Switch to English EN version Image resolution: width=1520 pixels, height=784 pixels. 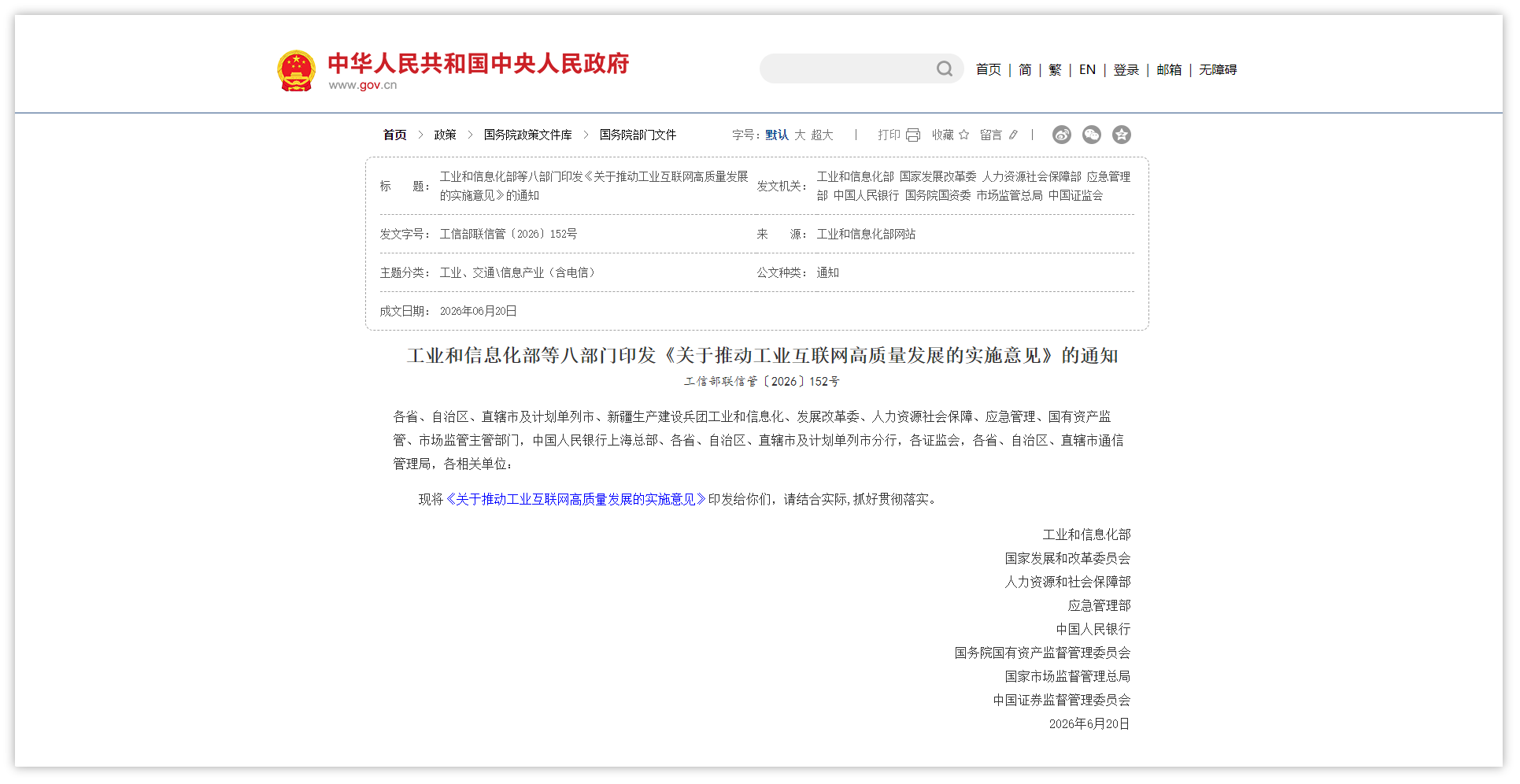[1087, 69]
